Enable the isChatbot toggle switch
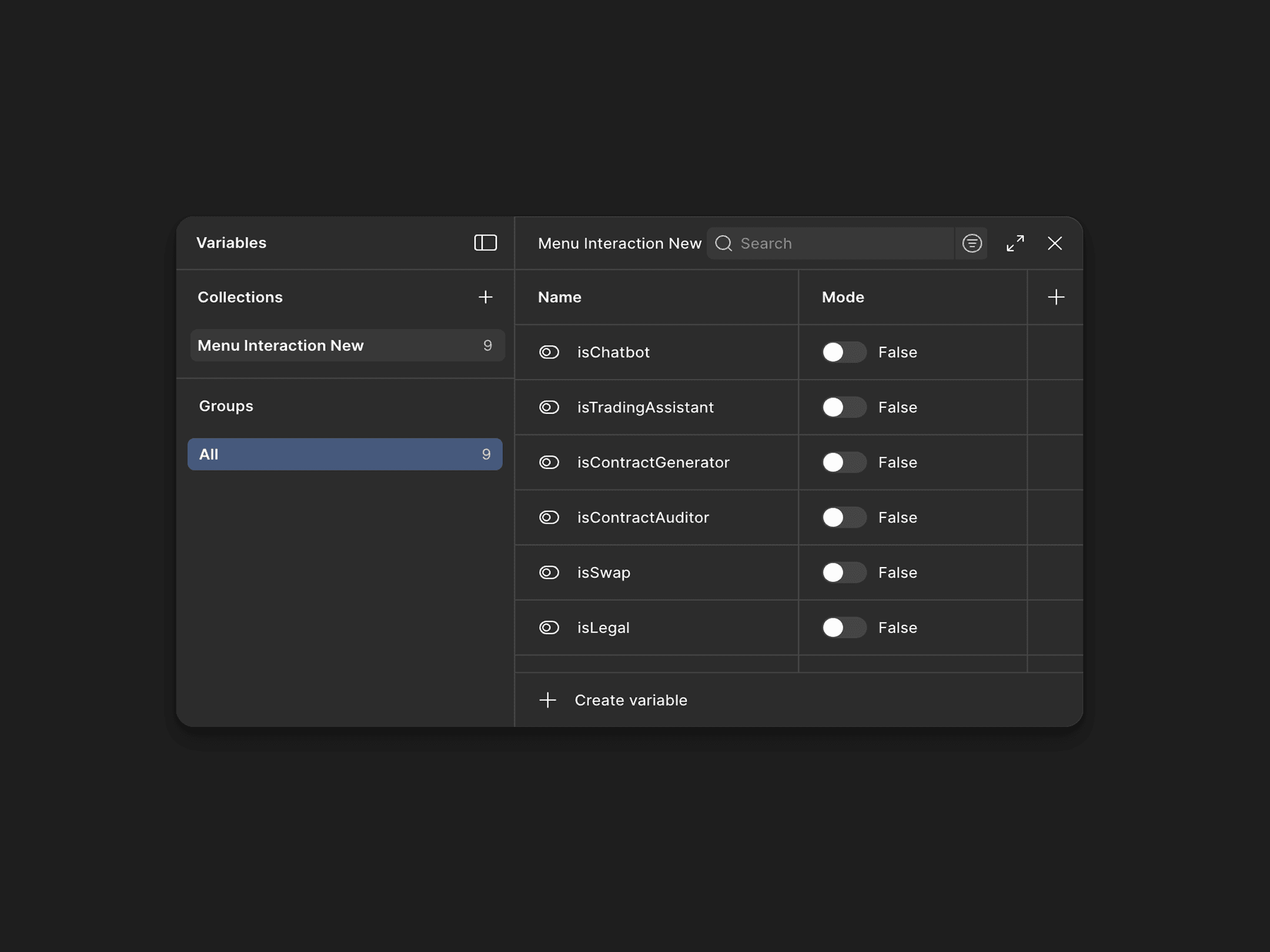 (x=844, y=353)
